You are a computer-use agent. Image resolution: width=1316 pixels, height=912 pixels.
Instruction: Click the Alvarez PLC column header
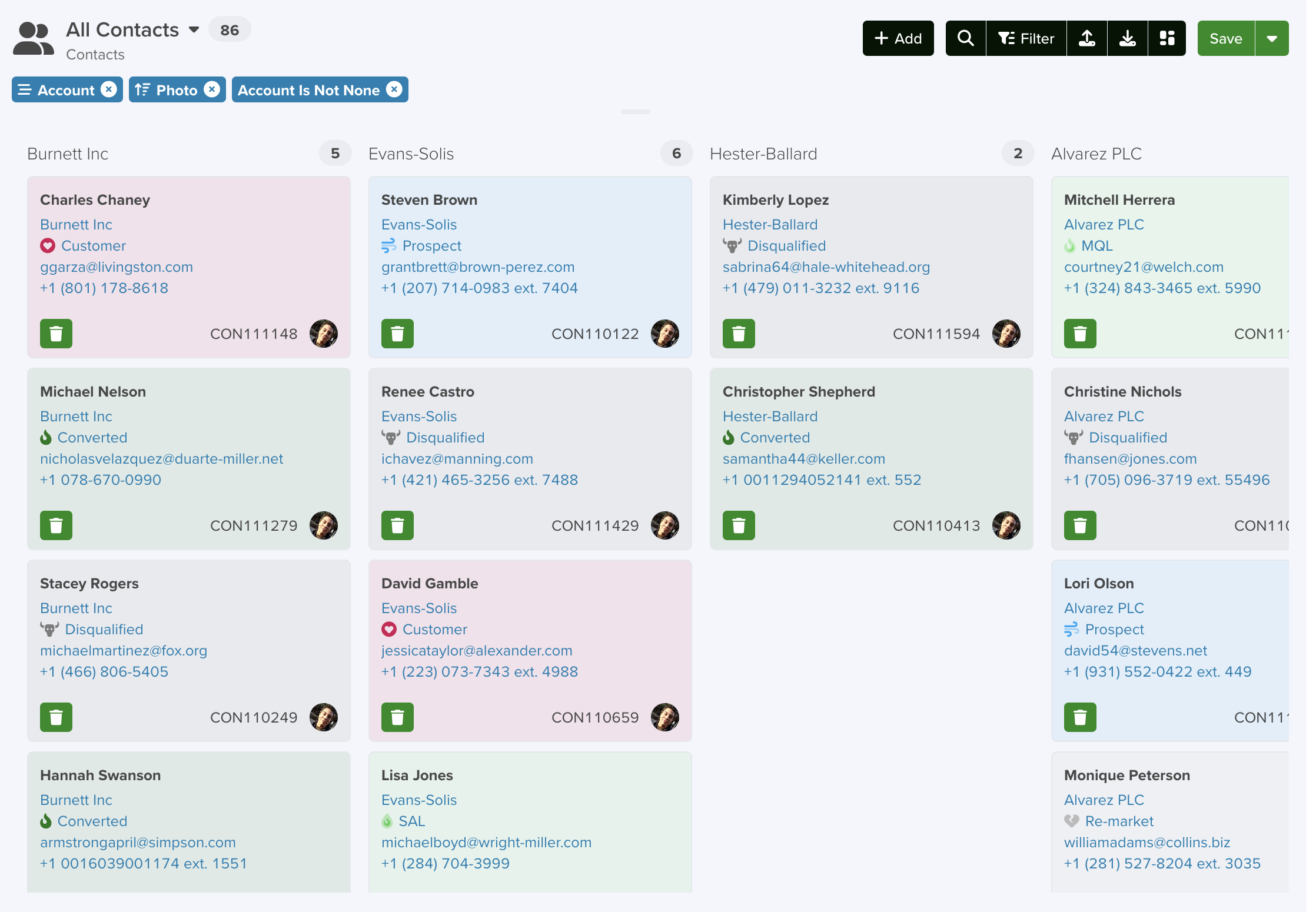(1096, 154)
